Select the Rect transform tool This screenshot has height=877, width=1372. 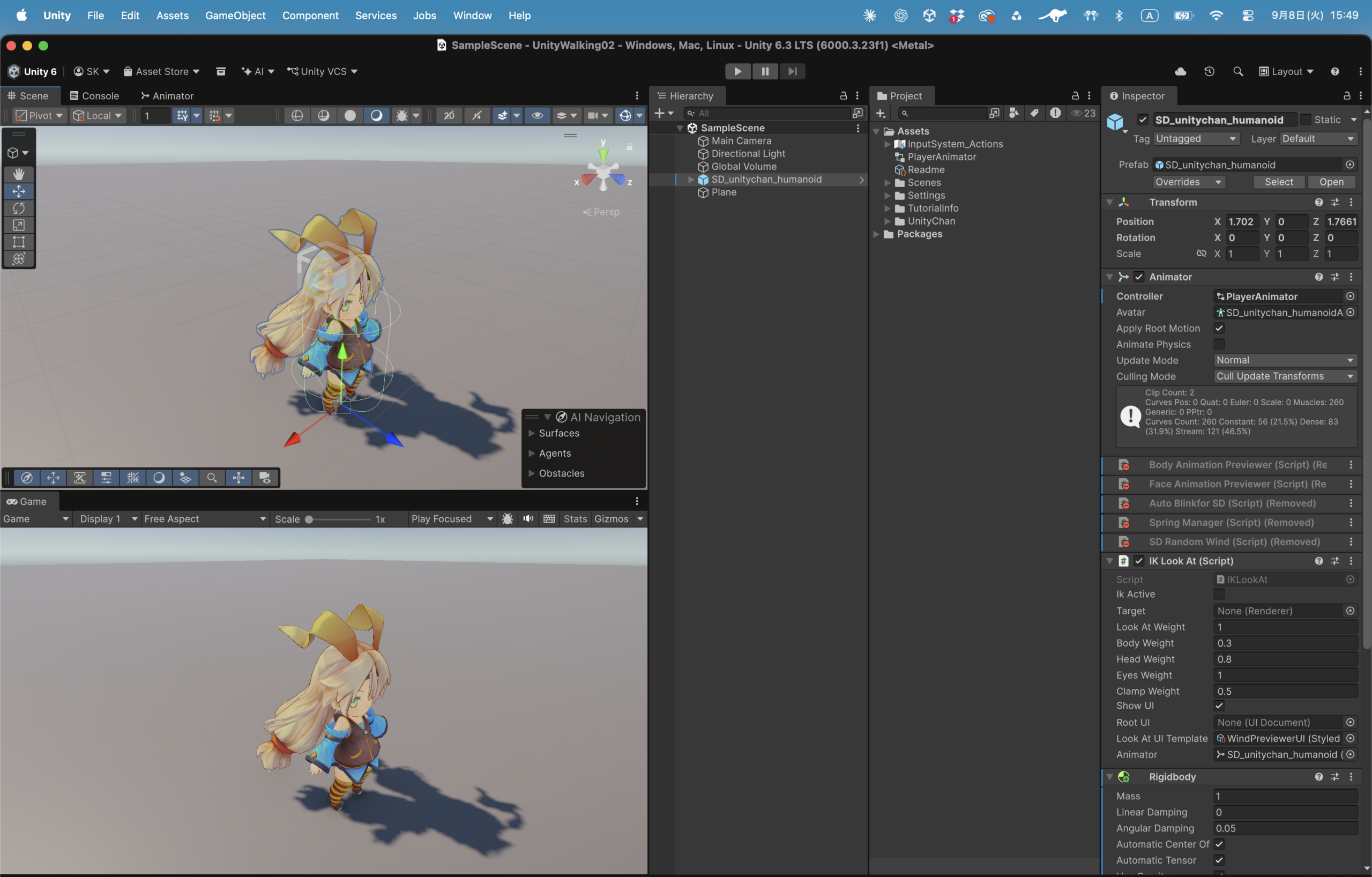[19, 242]
